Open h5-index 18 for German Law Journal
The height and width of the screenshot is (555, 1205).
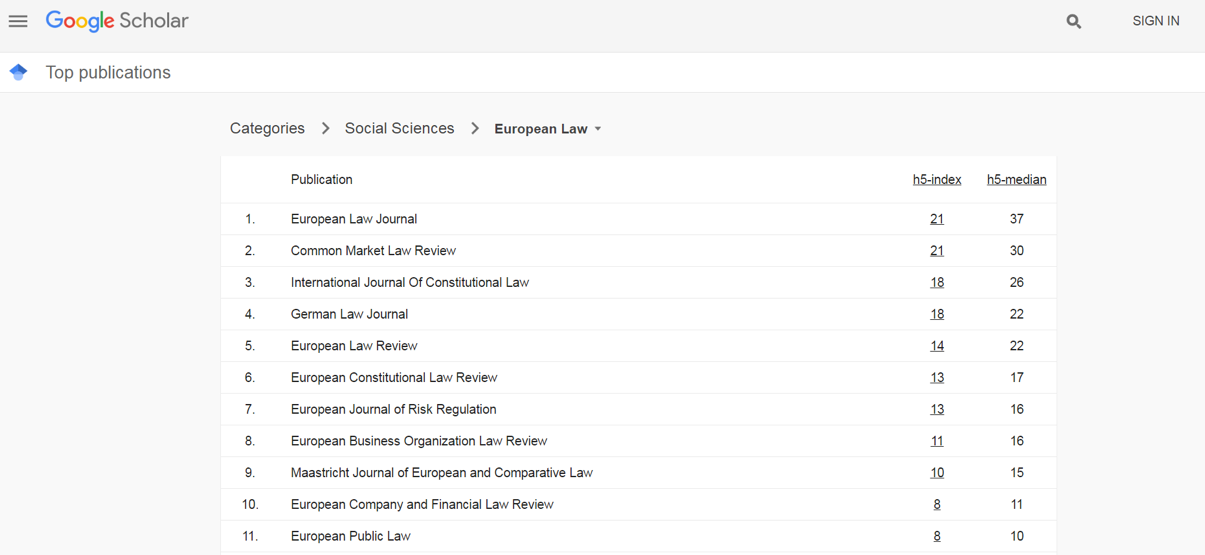click(937, 314)
